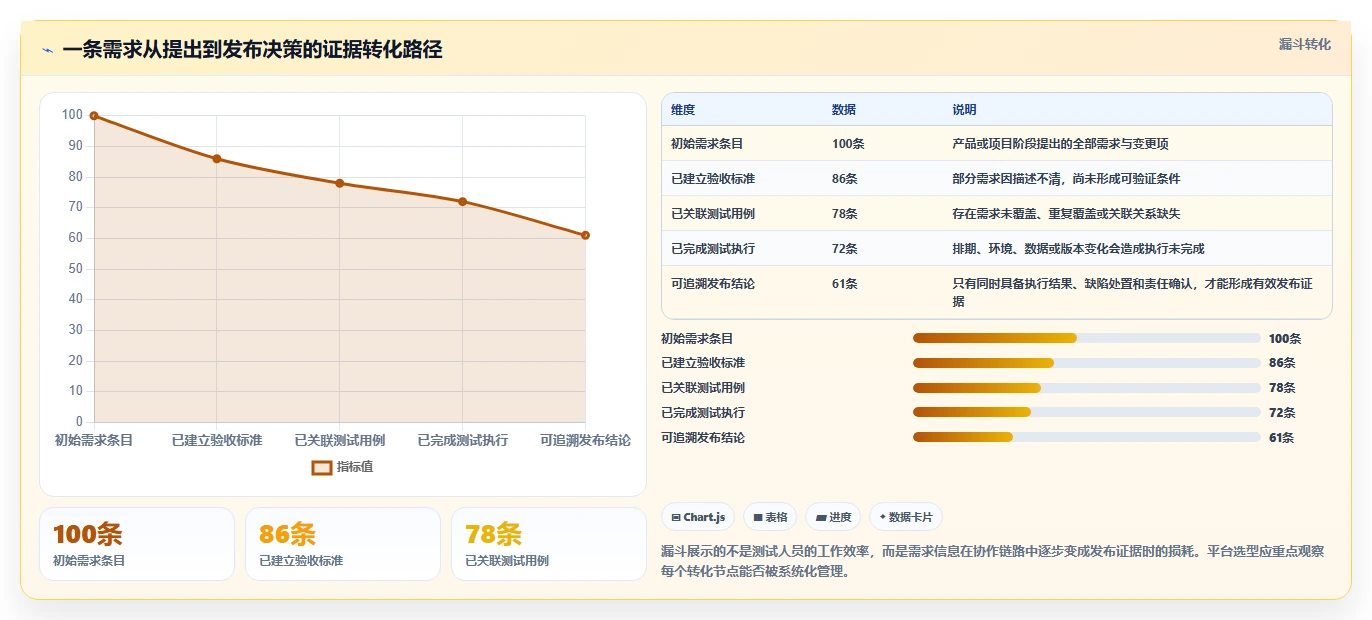Click the 进度 tag chip

pyautogui.click(x=833, y=517)
